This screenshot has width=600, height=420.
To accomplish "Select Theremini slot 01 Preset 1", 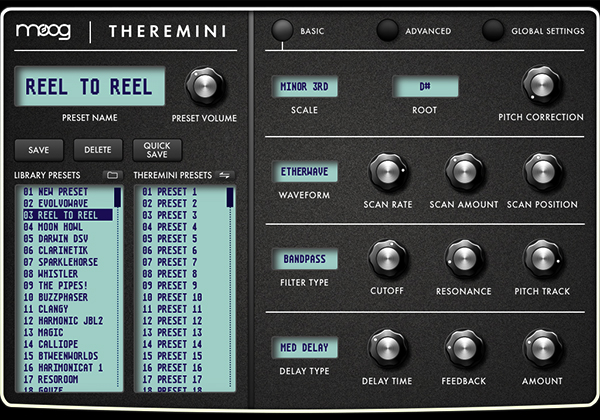I will pos(183,192).
